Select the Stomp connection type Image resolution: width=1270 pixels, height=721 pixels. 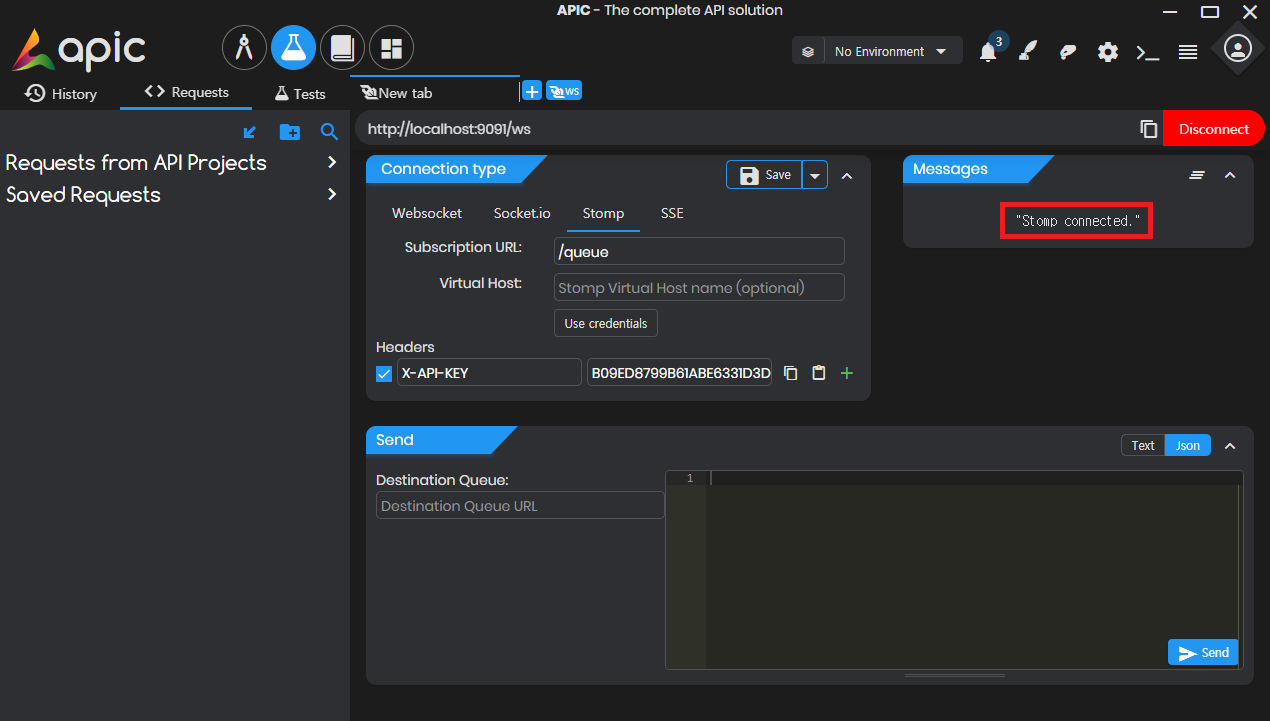[603, 213]
